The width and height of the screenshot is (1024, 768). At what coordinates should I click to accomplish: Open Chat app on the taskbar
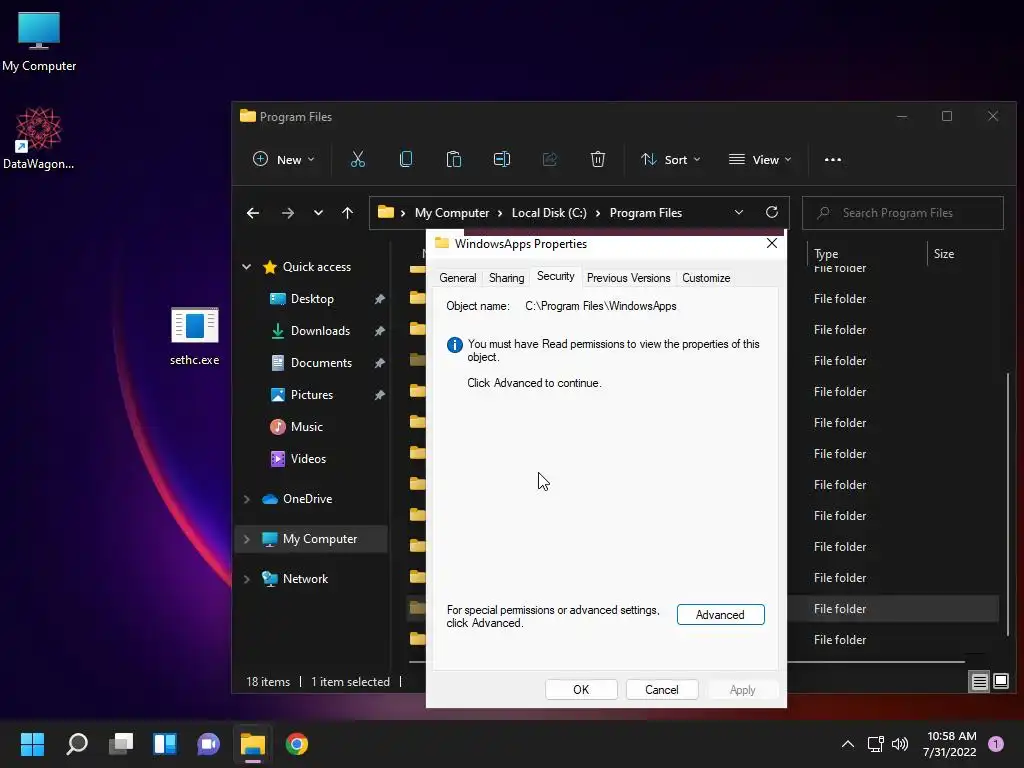(x=208, y=744)
